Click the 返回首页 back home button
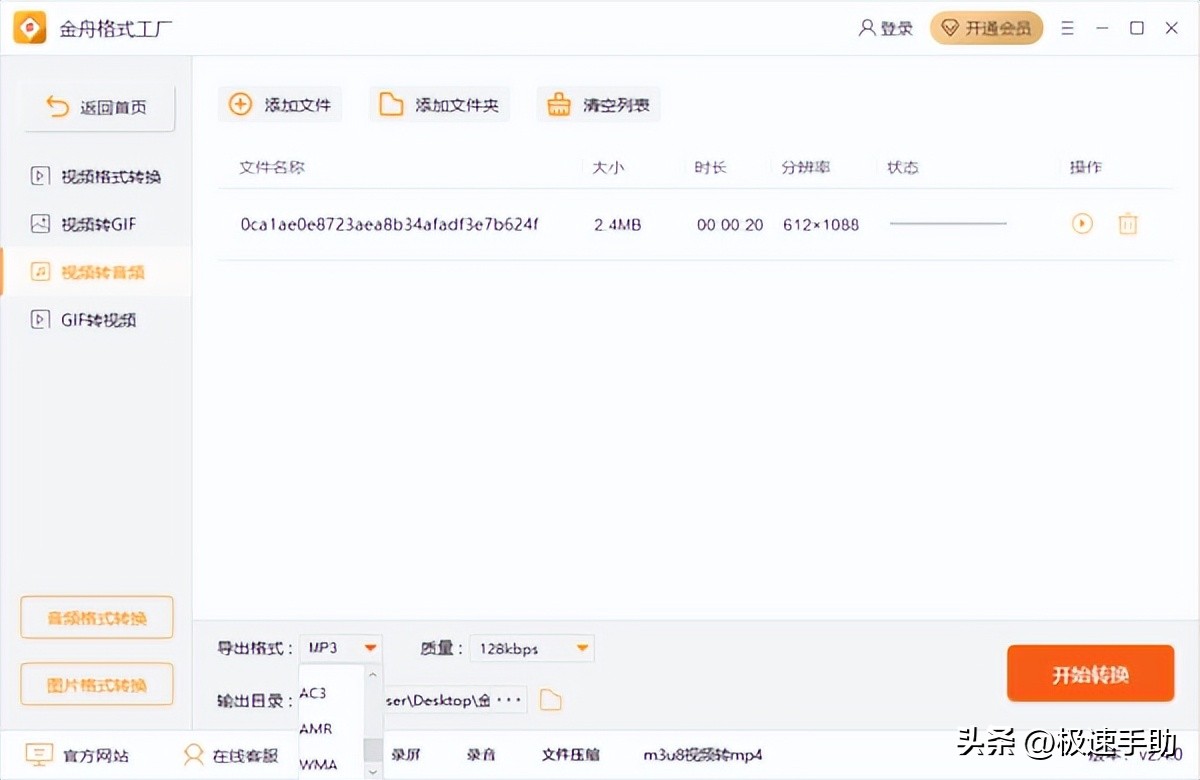1200x780 pixels. pyautogui.click(x=98, y=108)
